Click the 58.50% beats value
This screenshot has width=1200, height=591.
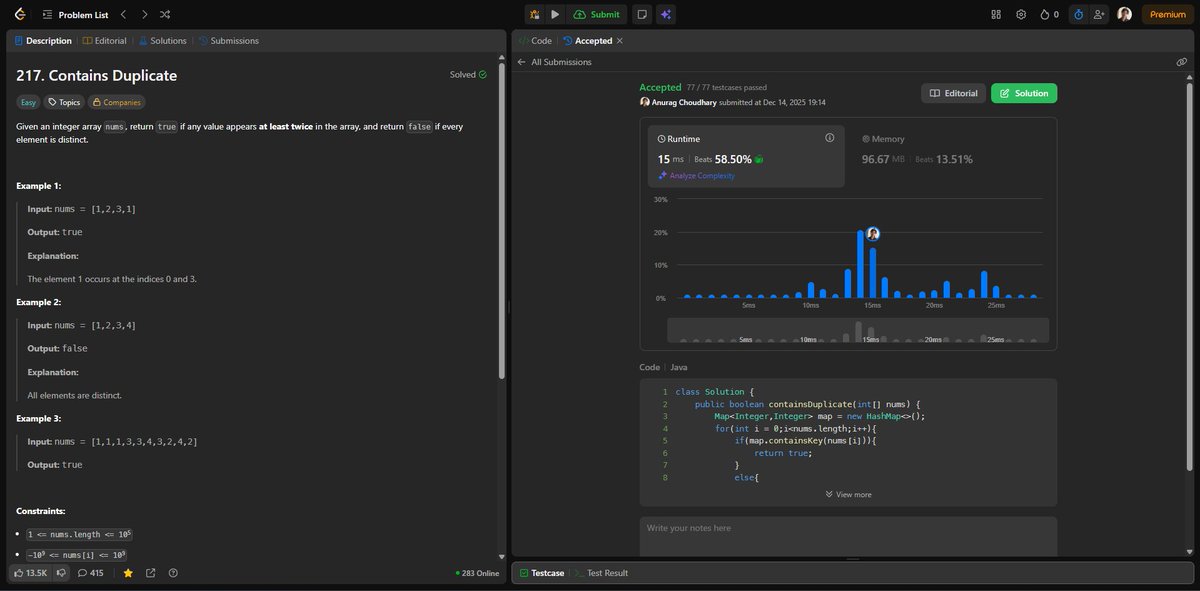click(732, 159)
